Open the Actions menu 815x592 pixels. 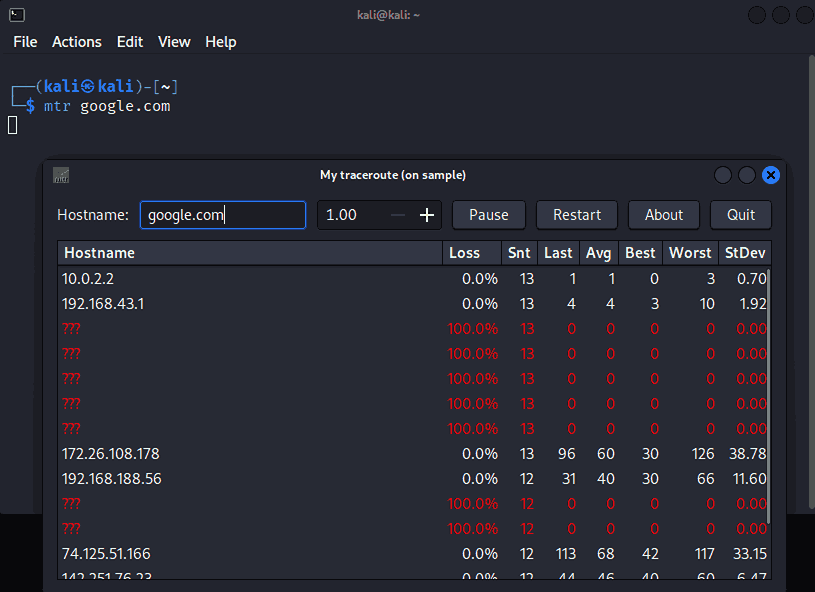77,42
